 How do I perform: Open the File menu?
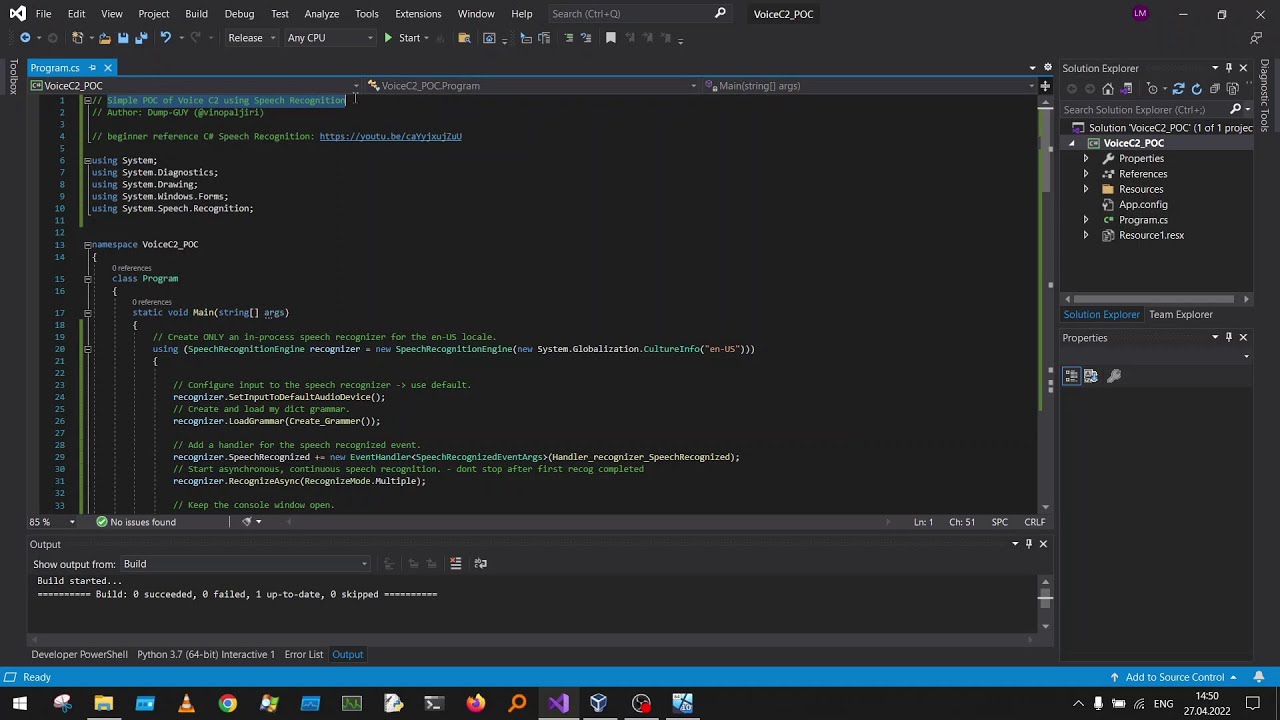tap(43, 14)
